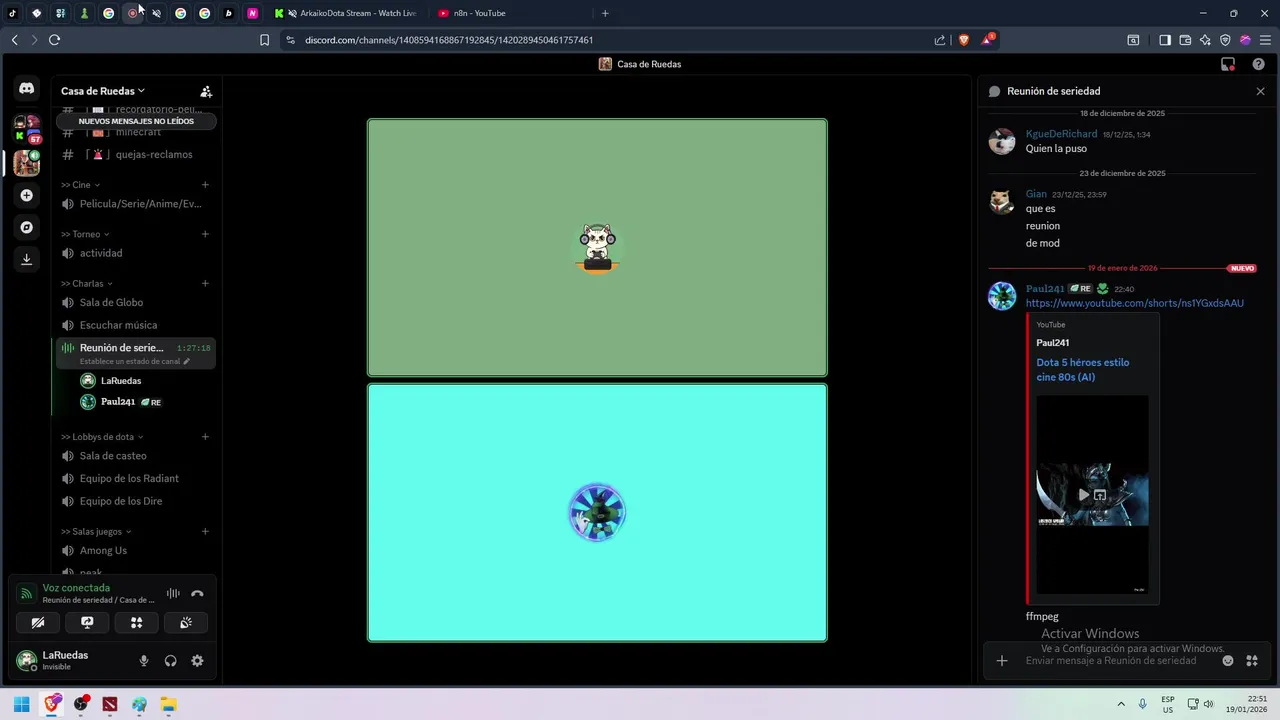The height and width of the screenshot is (720, 1280).
Task: Open Windows Start menu
Action: [x=21, y=704]
